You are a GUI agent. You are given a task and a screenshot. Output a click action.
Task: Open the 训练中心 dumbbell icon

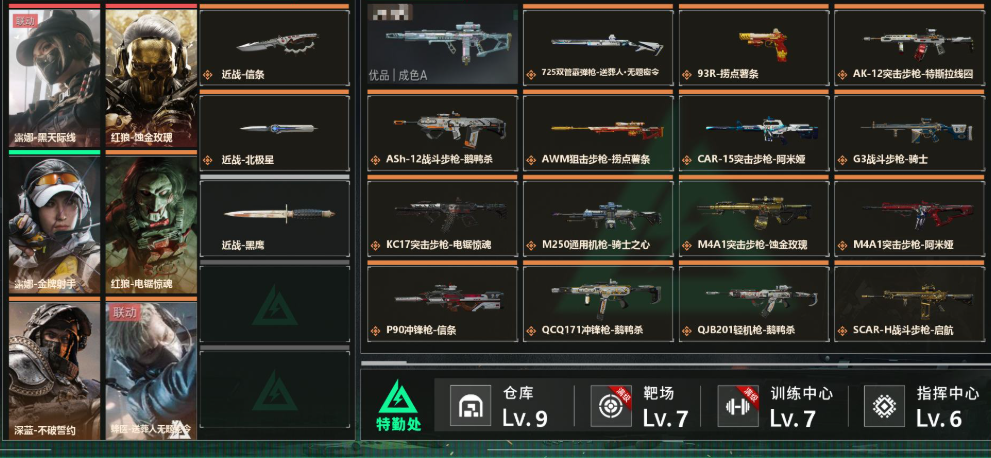(738, 405)
